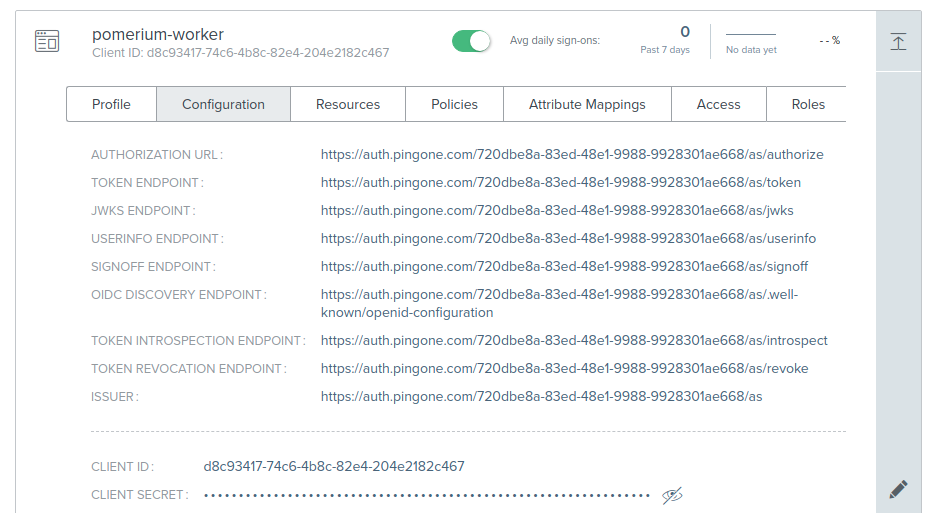Image resolution: width=936 pixels, height=513 pixels.
Task: Click the userinfo endpoint URL
Action: pos(568,239)
